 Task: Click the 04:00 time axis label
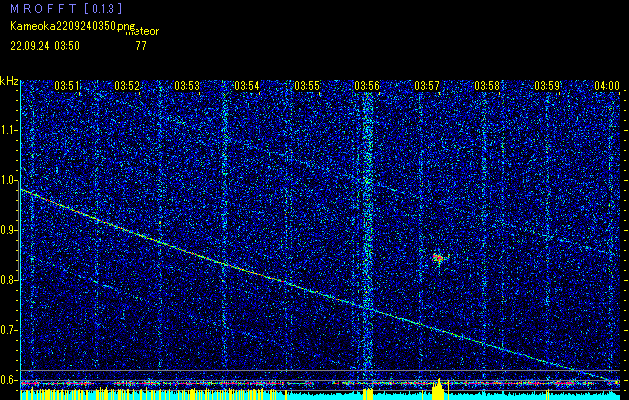[x=607, y=85]
